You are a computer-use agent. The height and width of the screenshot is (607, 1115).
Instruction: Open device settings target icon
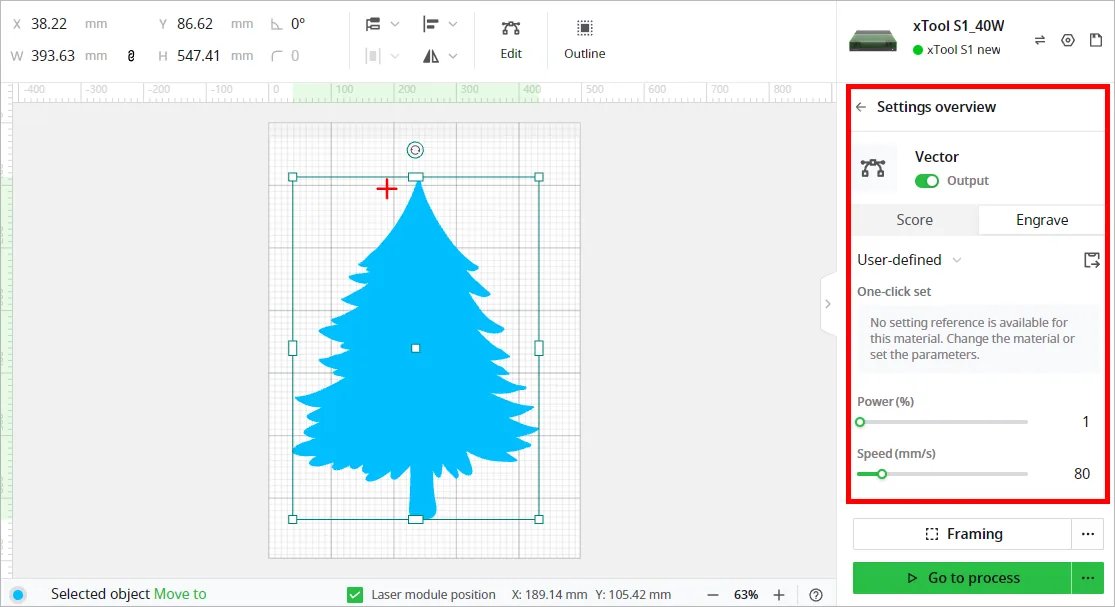tap(1068, 41)
